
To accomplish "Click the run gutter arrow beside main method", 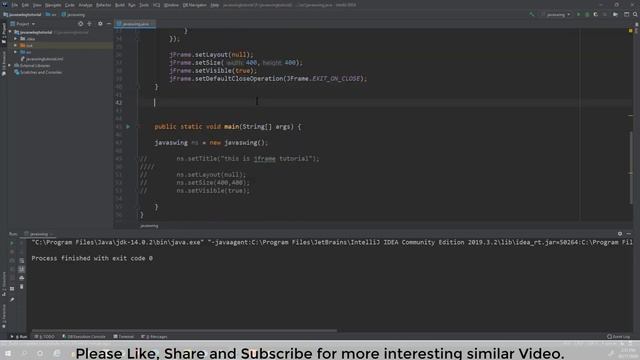I will 128,127.
